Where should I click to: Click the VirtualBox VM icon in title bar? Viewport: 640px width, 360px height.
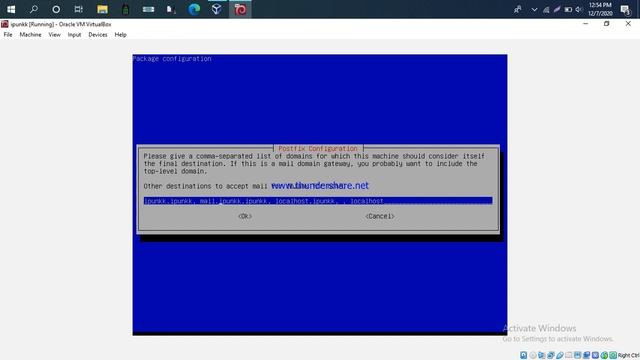[x=4, y=24]
